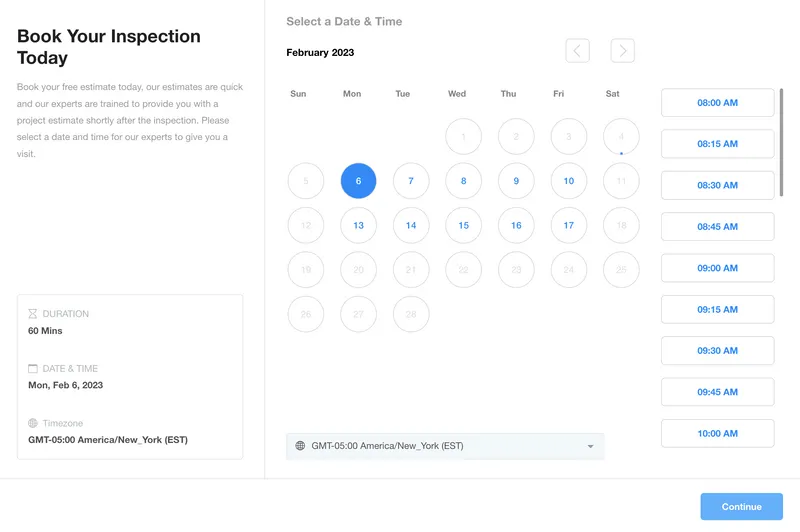The width and height of the screenshot is (800, 532).
Task: Pick February 13 on the calendar
Action: pyautogui.click(x=358, y=225)
